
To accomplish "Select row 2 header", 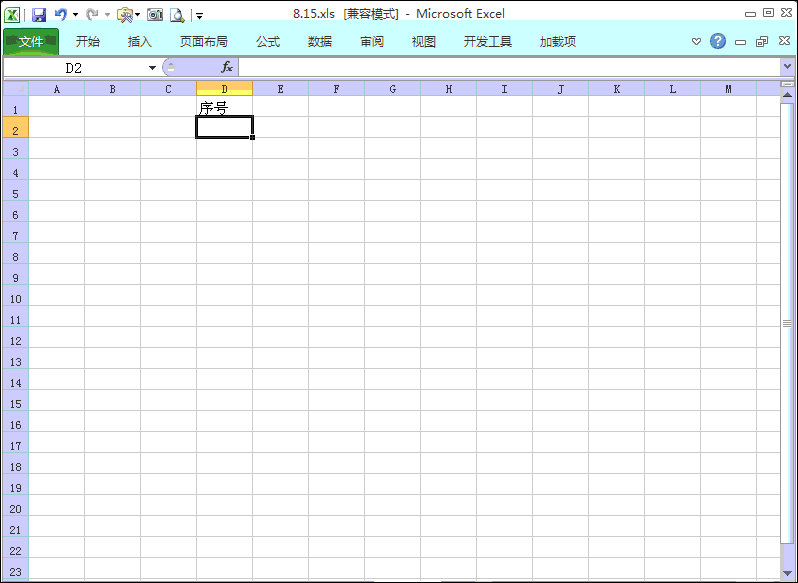I will tap(16, 127).
